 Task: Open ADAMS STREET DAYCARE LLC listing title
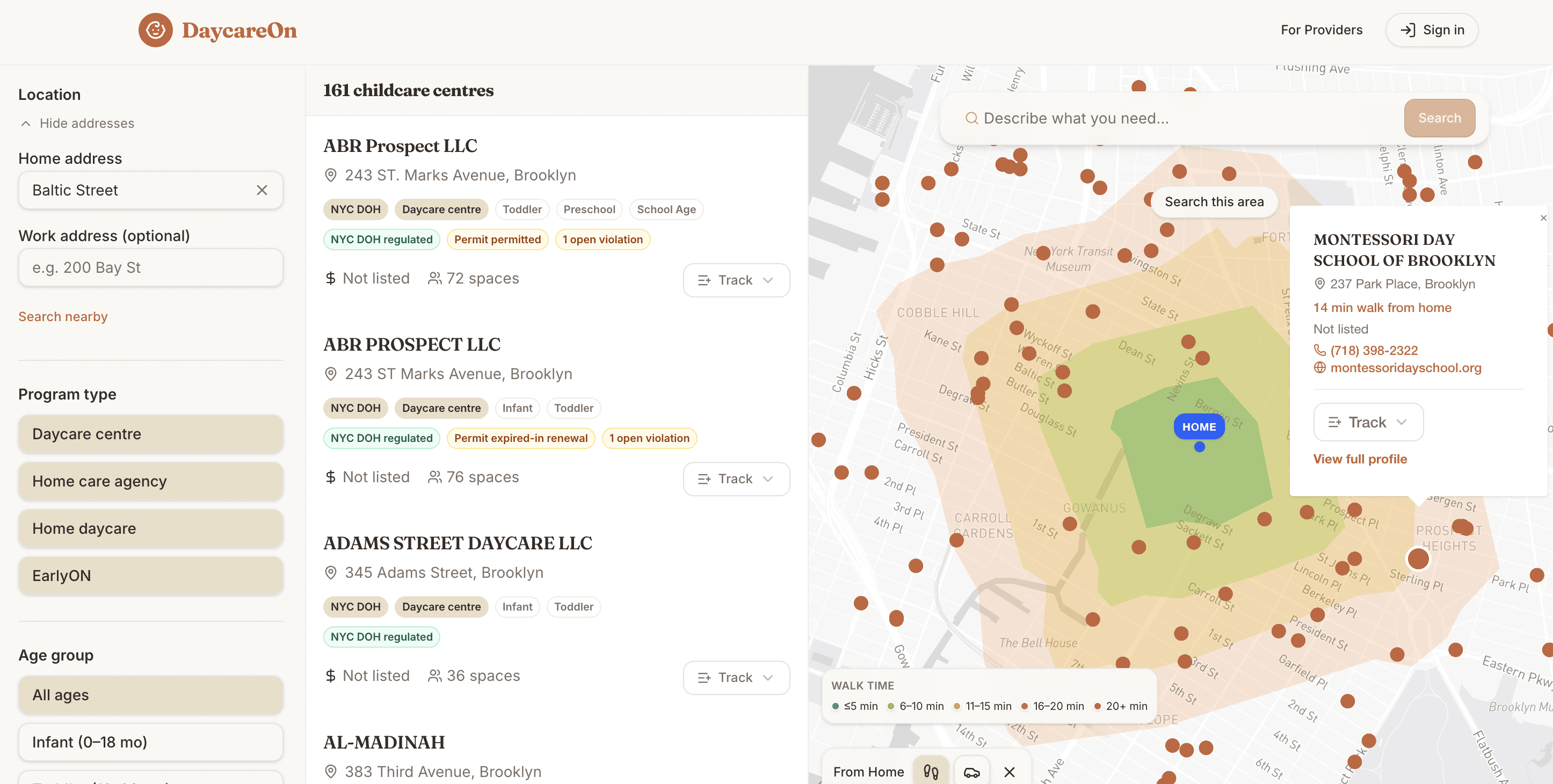coord(458,543)
